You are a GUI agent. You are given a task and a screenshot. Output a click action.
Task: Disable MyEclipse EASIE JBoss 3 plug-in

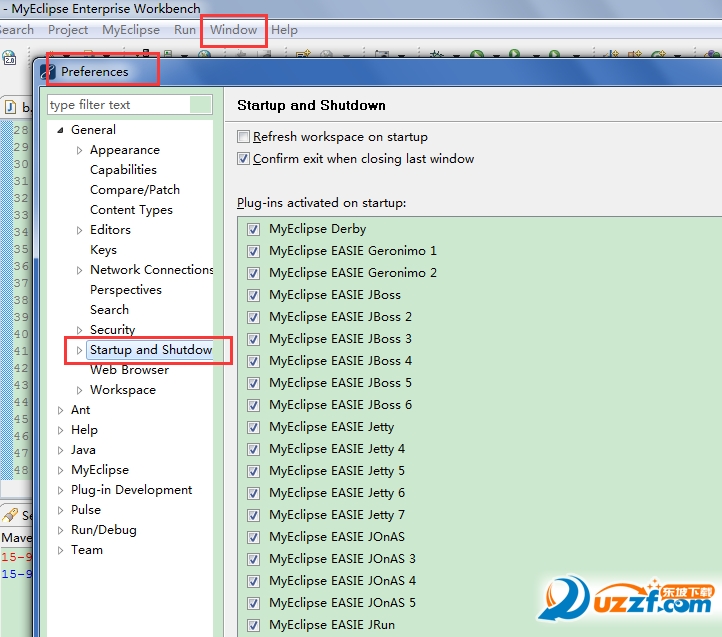(x=253, y=339)
